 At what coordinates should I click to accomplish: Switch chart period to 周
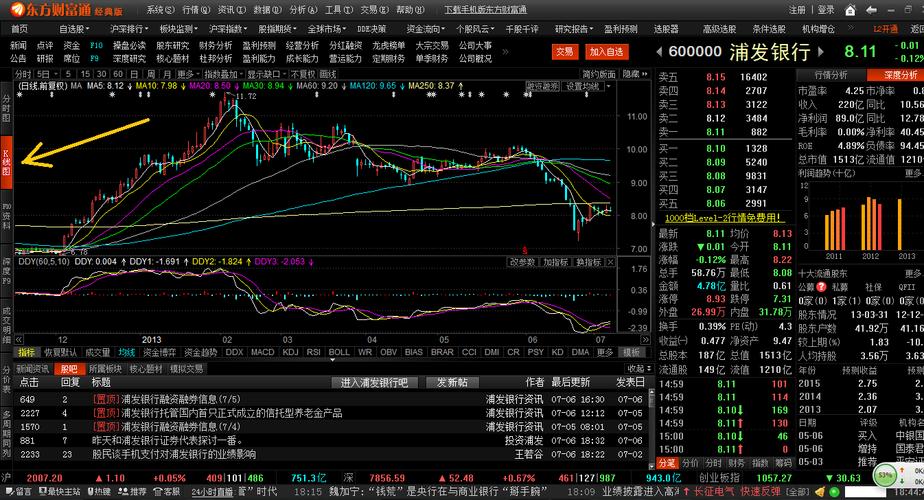tap(151, 74)
